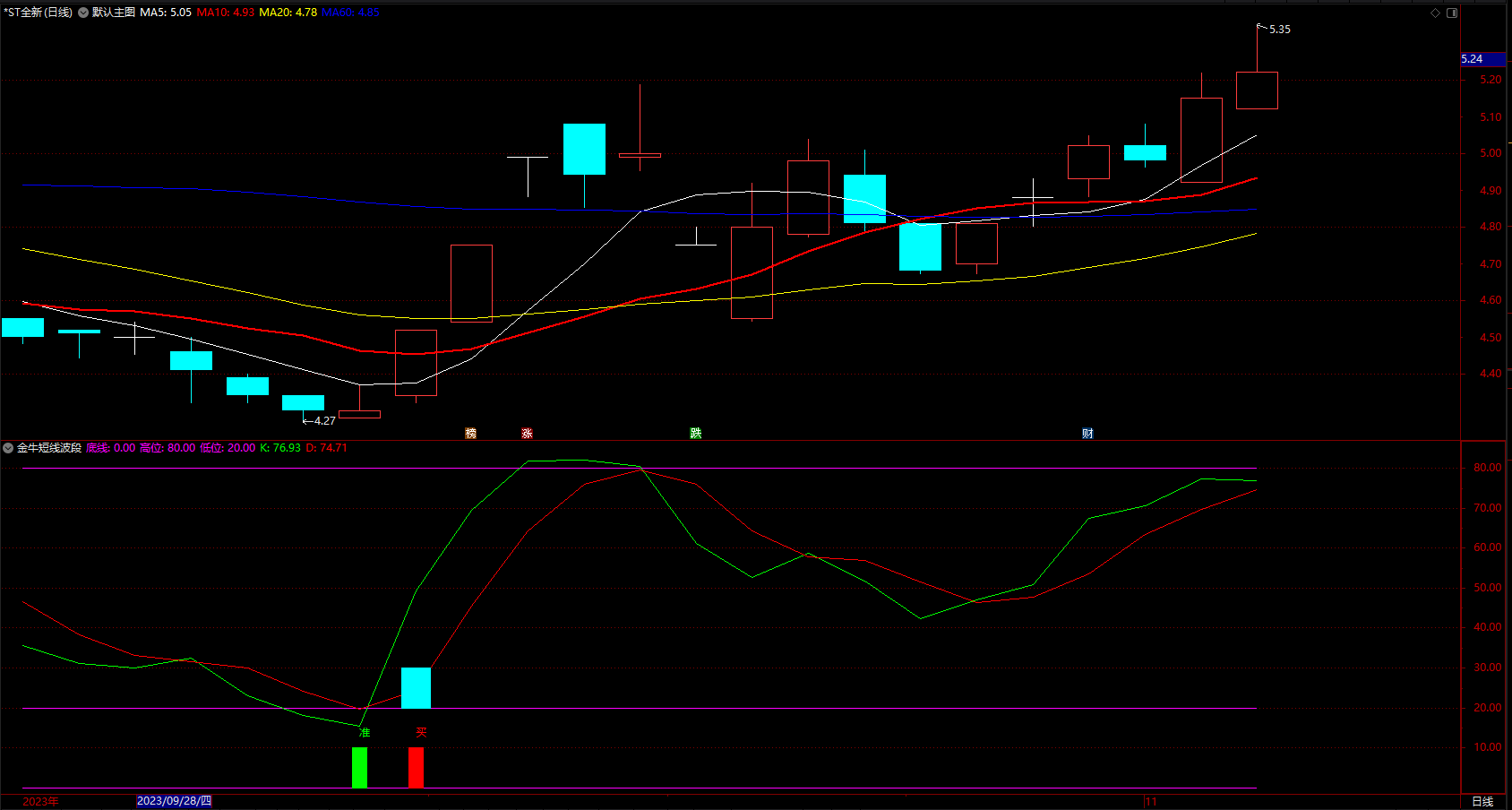
Task: Click the 4.40 price axis label
Action: point(1491,374)
